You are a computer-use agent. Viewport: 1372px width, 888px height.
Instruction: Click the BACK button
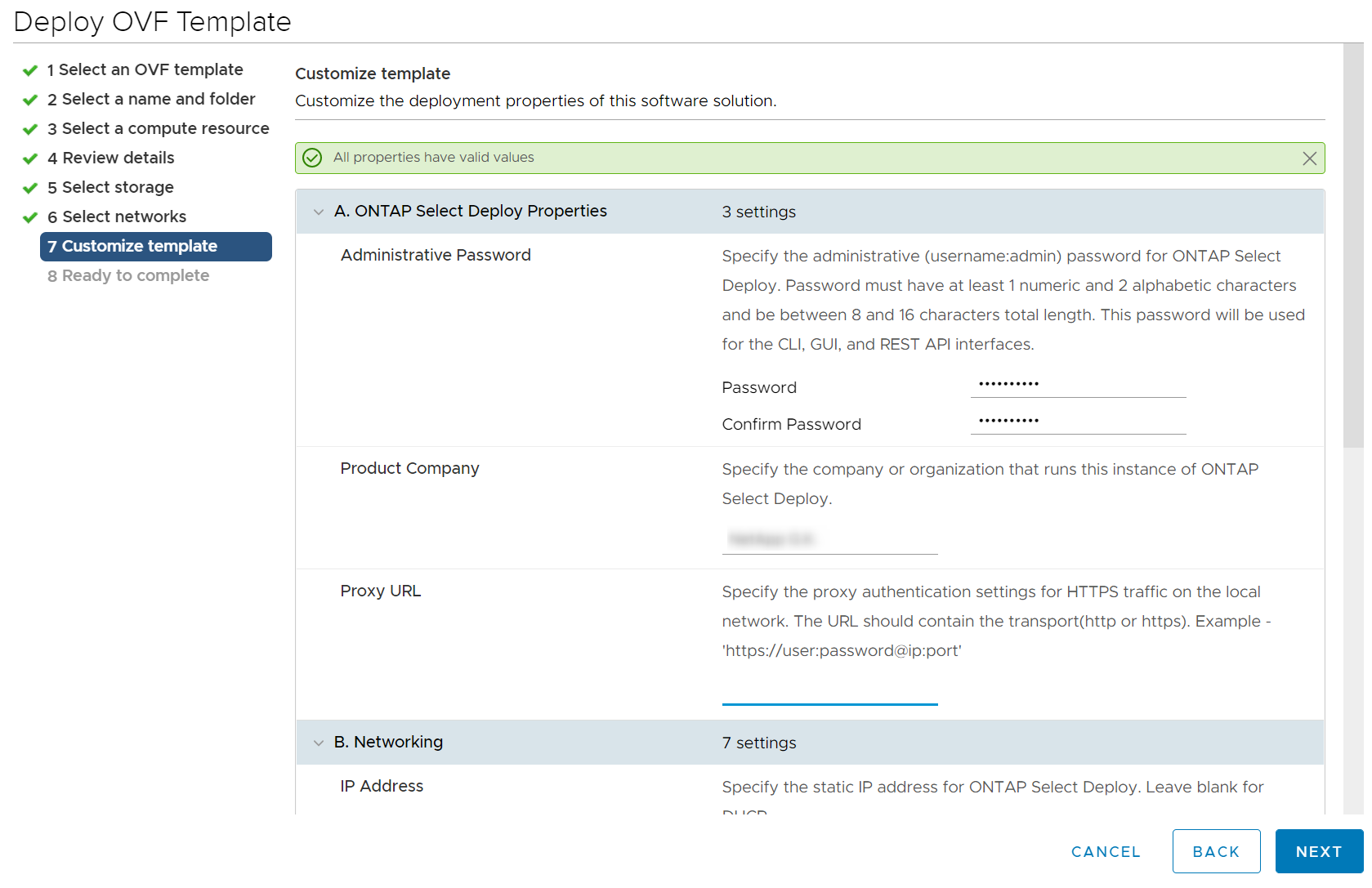click(1216, 850)
